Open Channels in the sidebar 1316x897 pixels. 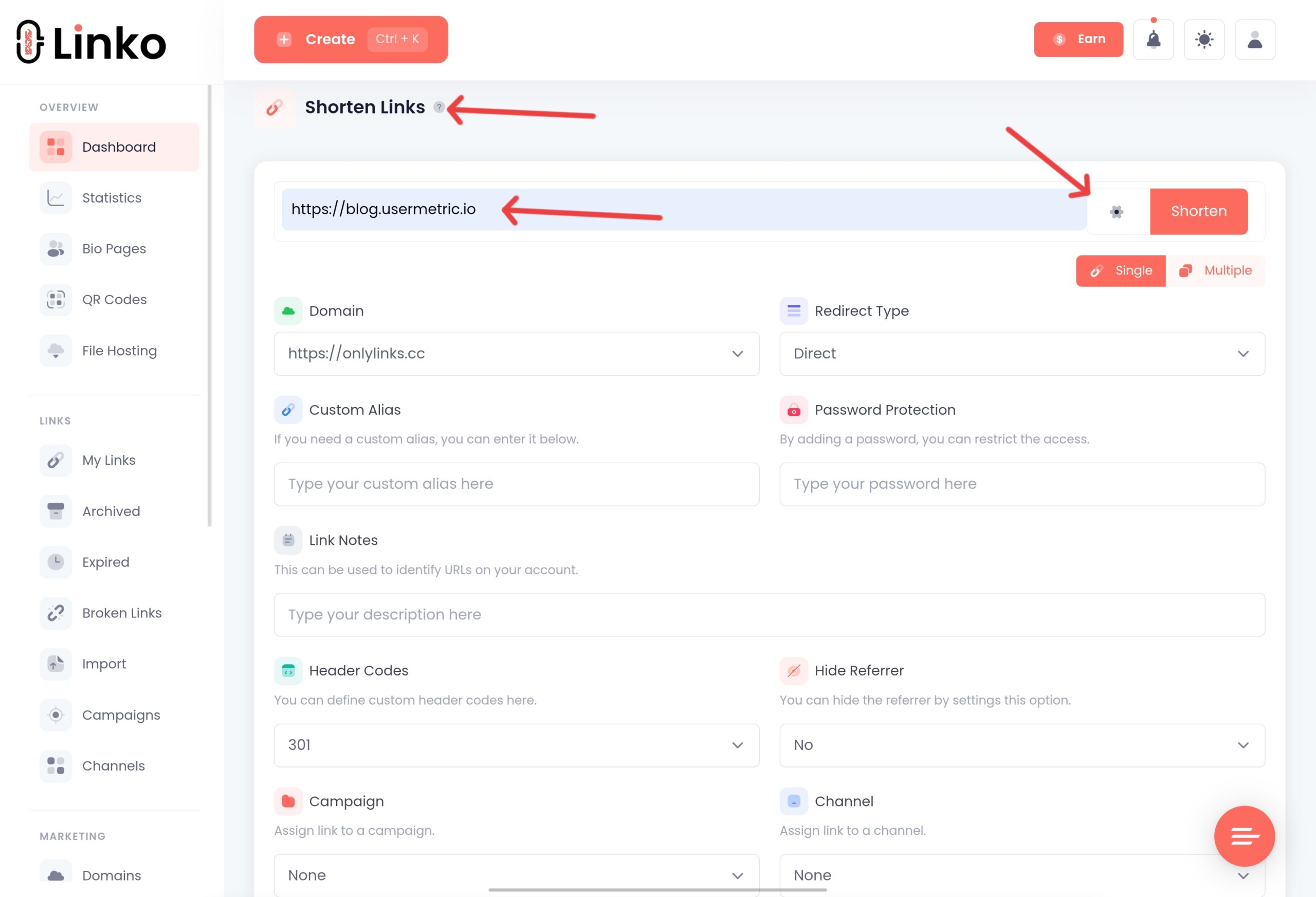coord(115,765)
